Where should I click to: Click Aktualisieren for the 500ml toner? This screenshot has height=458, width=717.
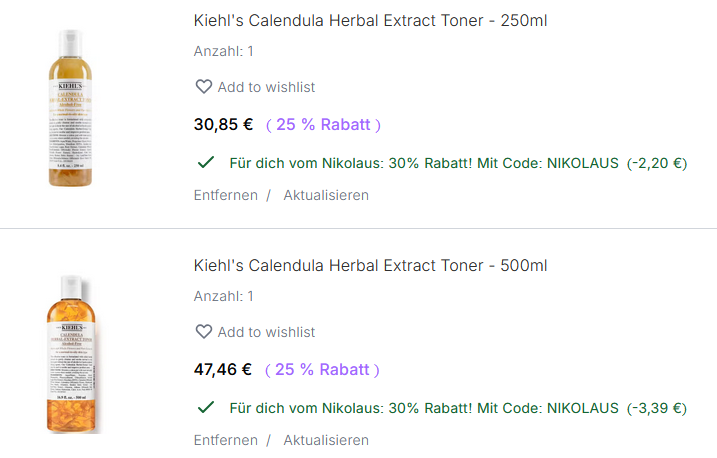[x=326, y=440]
